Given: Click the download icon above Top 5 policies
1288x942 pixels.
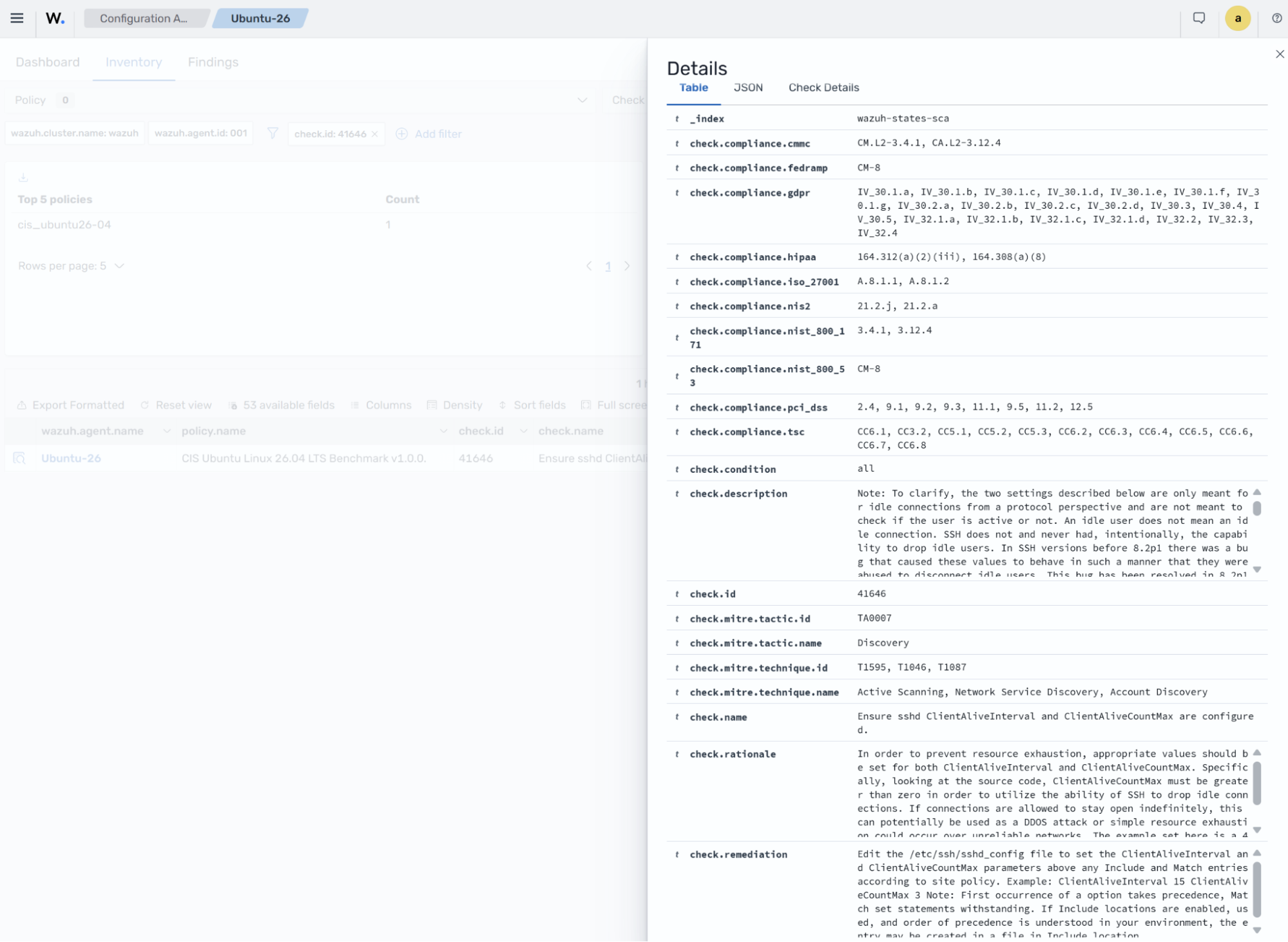Looking at the screenshot, I should [x=23, y=177].
